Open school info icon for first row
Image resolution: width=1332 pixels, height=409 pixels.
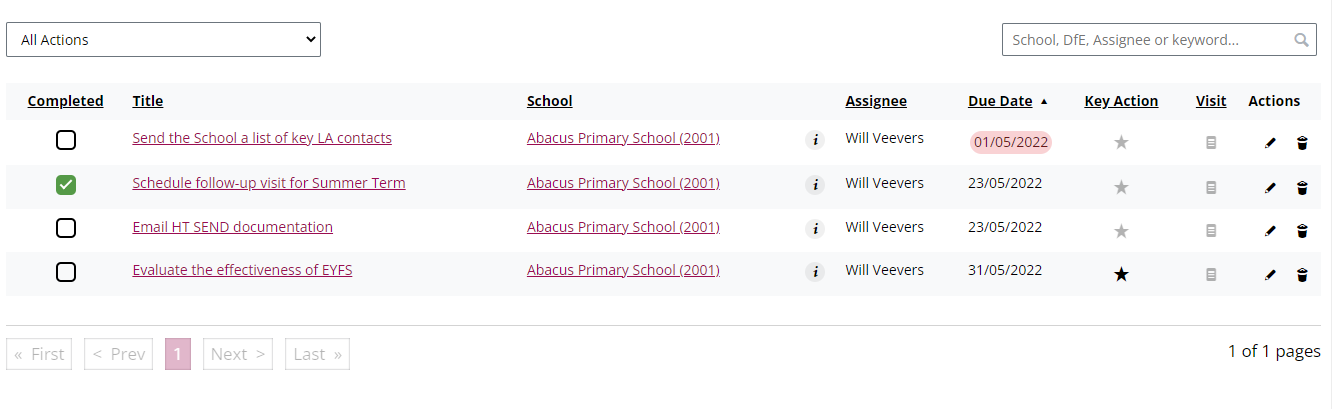click(x=815, y=140)
